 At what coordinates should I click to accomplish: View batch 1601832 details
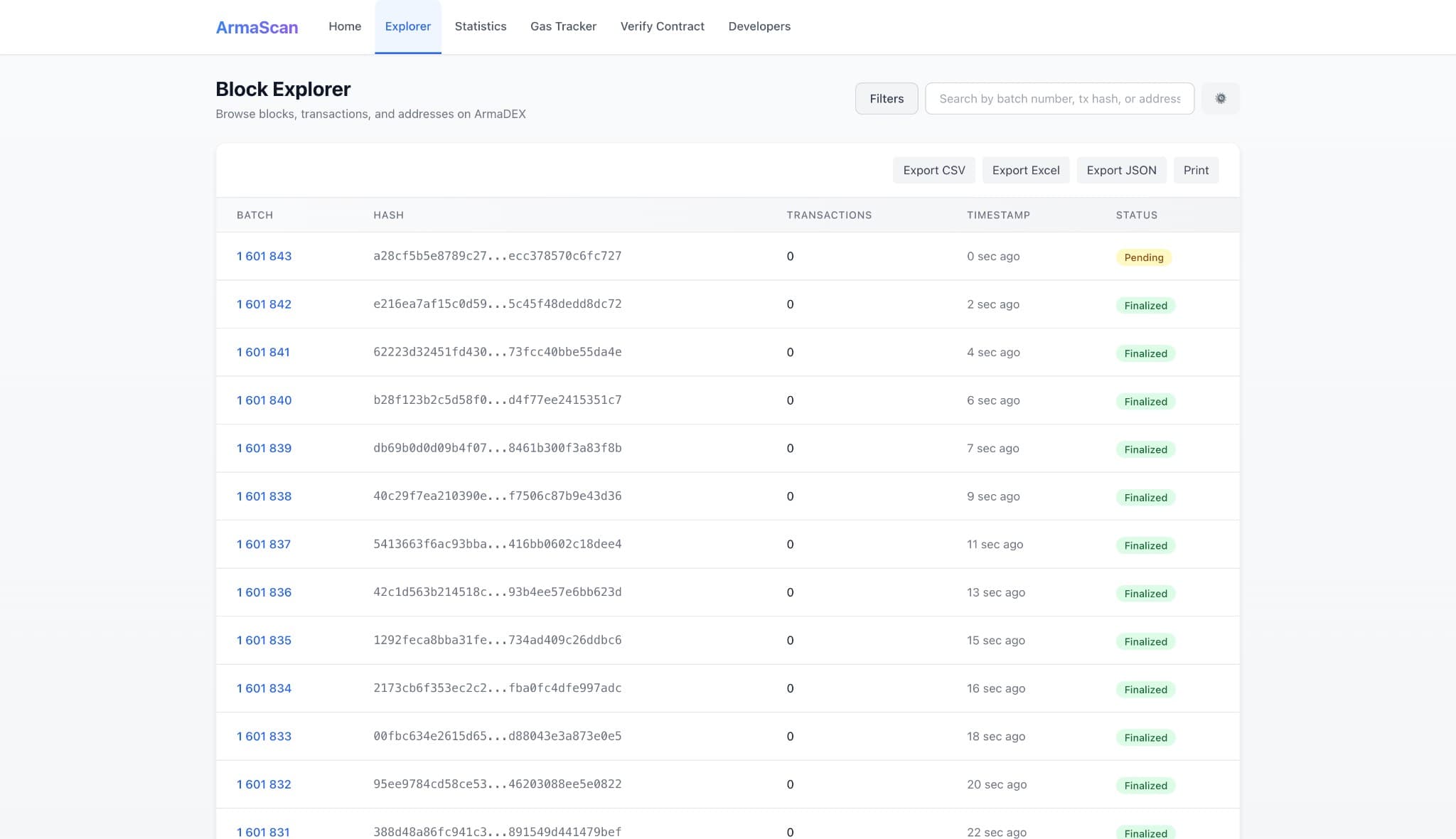(x=264, y=784)
